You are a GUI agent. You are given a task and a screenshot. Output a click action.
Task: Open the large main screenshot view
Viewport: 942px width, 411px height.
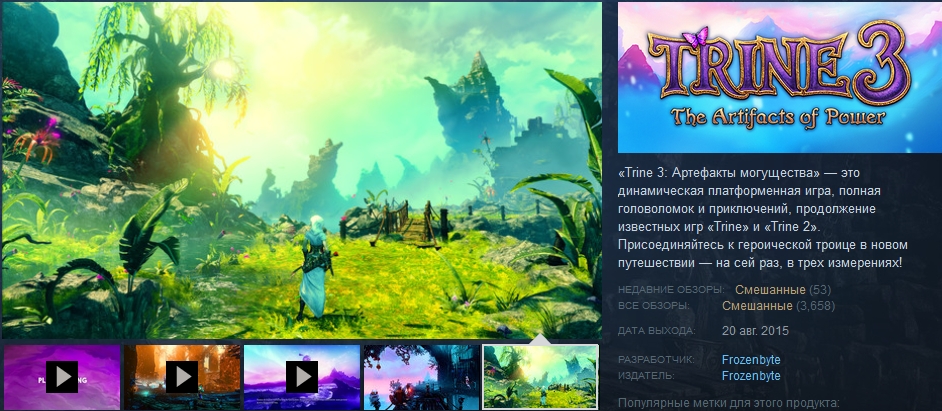(x=302, y=170)
